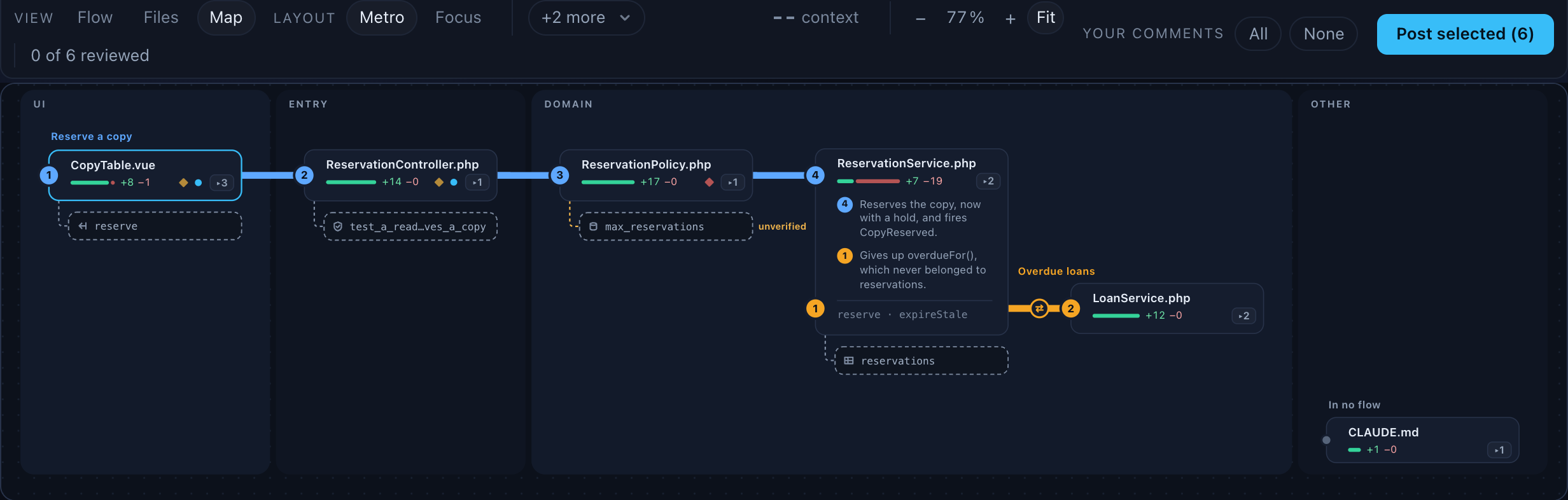Click the red diamond on ReservationPolicy.php

(710, 182)
